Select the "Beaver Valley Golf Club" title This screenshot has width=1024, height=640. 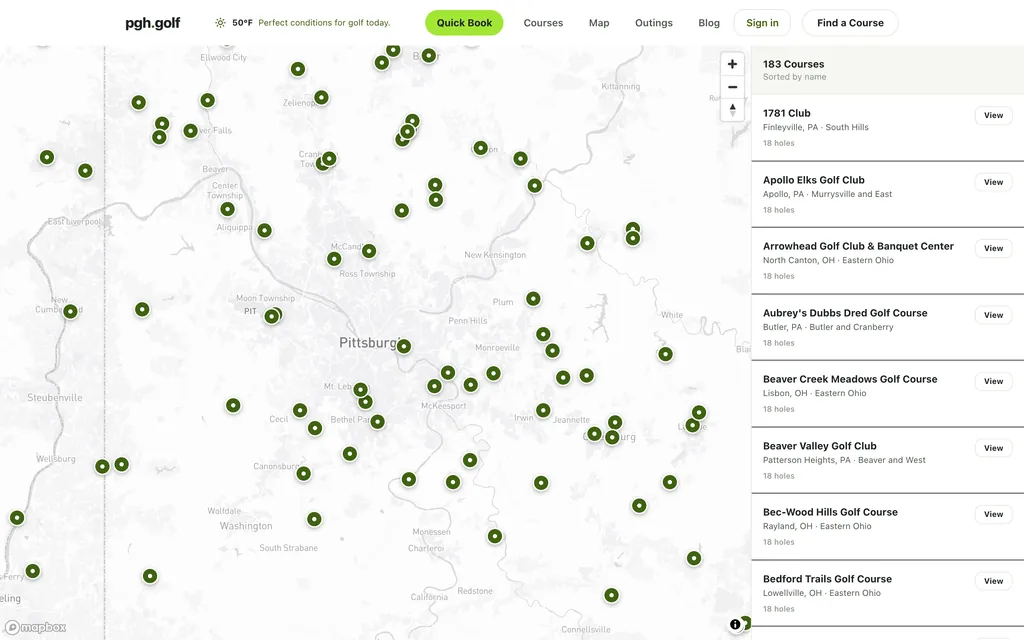(820, 446)
